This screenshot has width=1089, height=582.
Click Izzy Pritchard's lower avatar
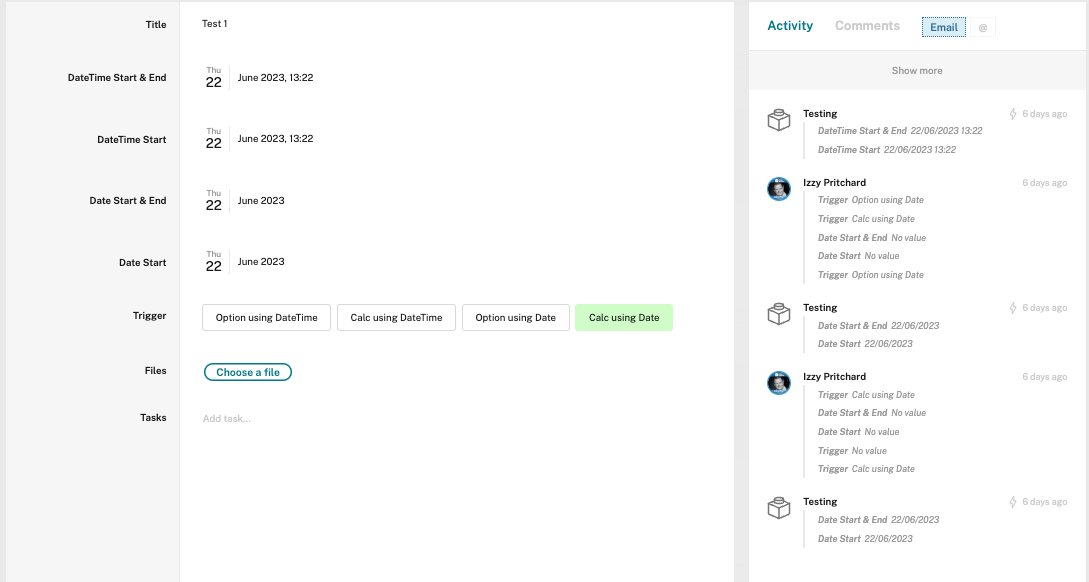(x=779, y=383)
